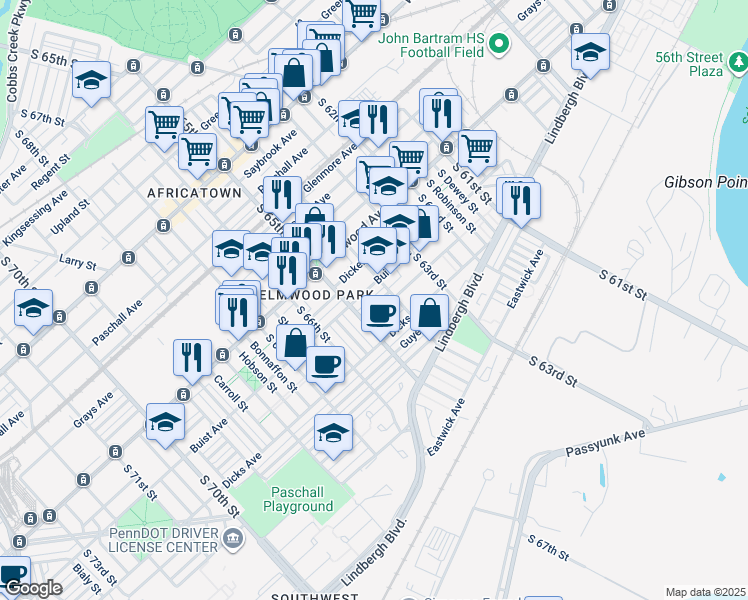Click the S 70th St label near playground

(x=219, y=496)
